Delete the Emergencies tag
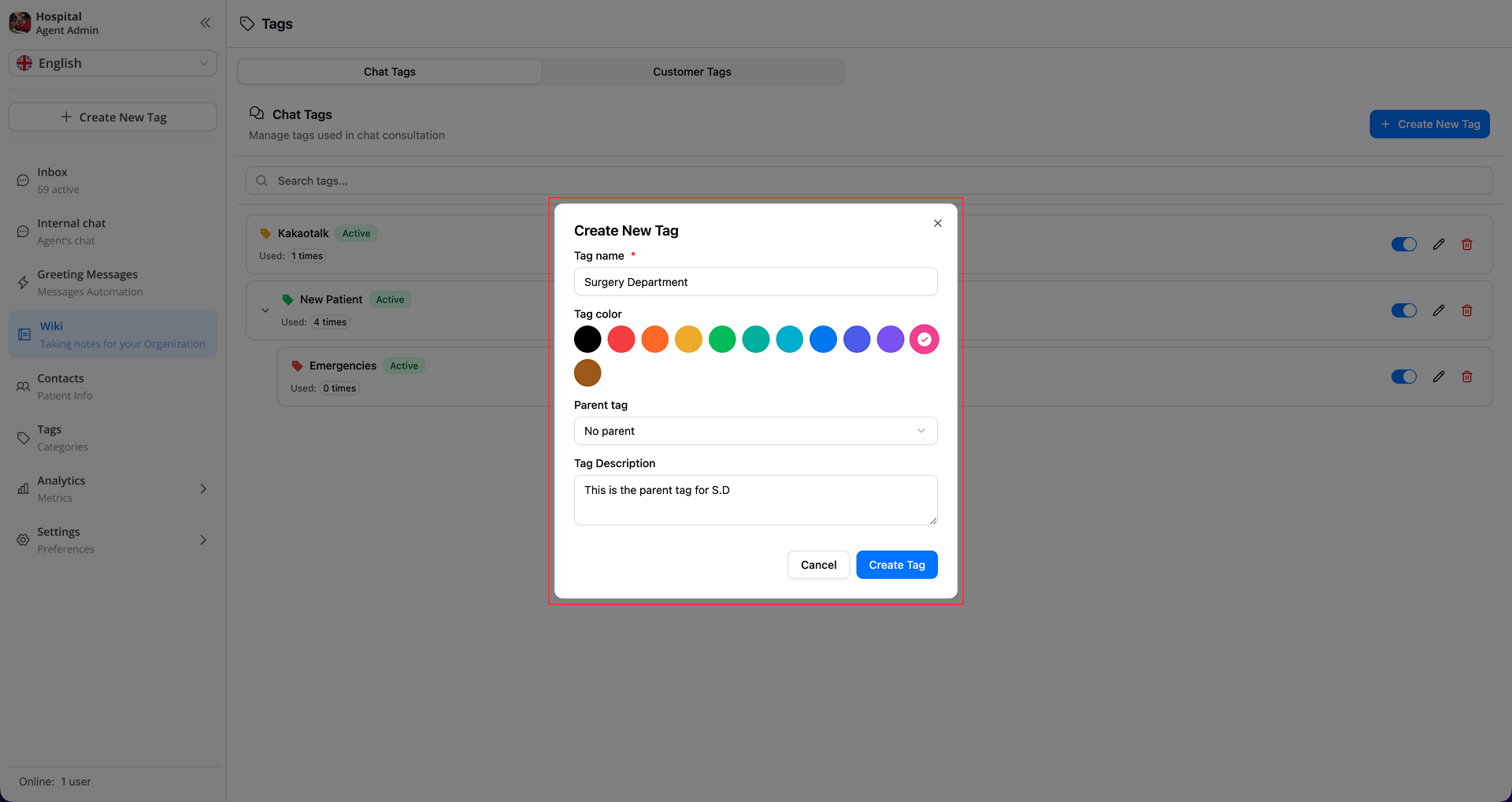Screen dimensions: 1512x802 coord(1466,376)
